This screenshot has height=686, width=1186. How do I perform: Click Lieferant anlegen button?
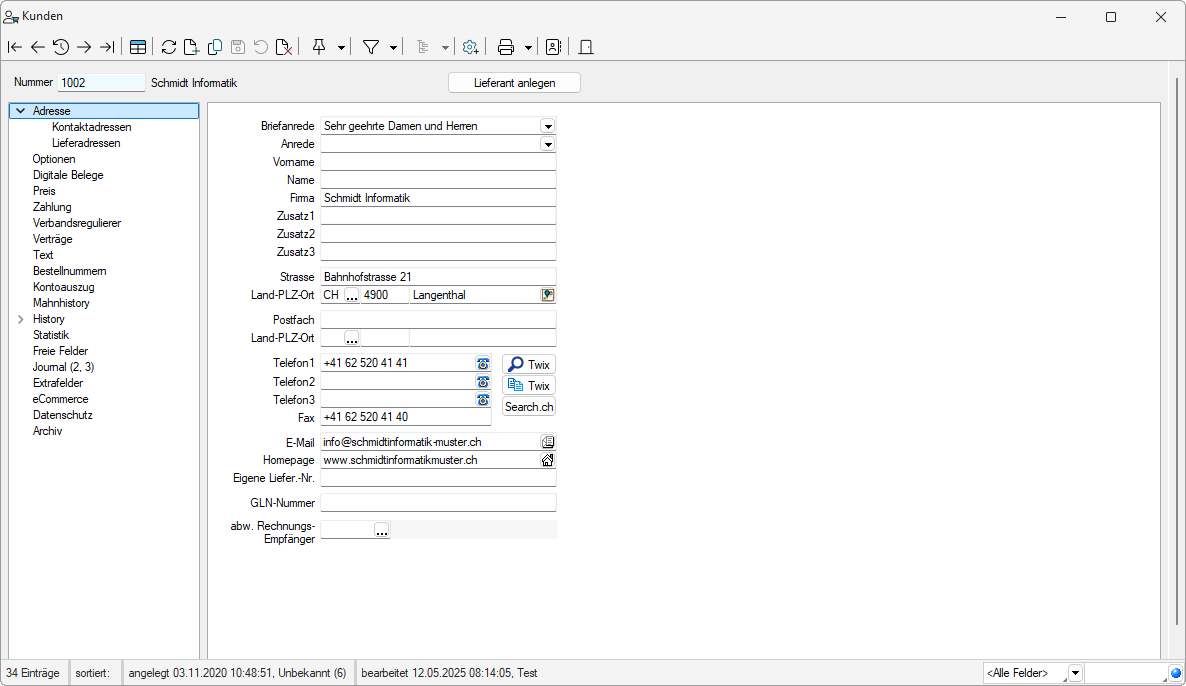coord(514,83)
